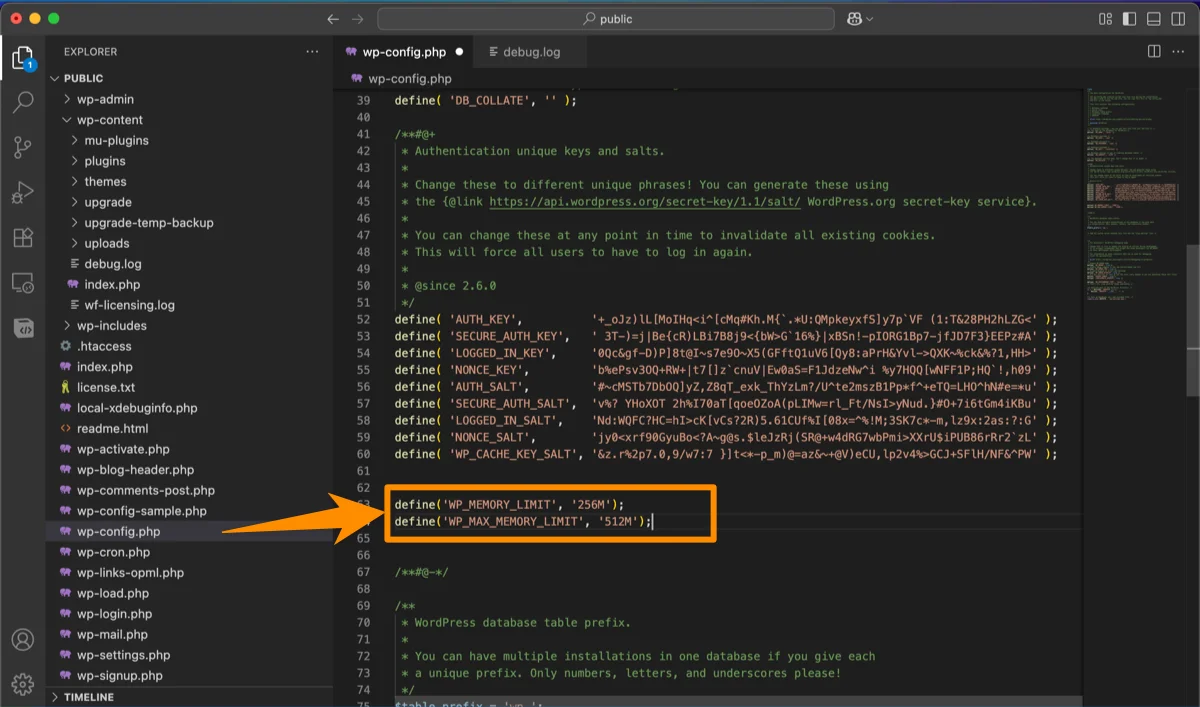Open the Remote Explorer icon
The width and height of the screenshot is (1200, 707).
22,283
